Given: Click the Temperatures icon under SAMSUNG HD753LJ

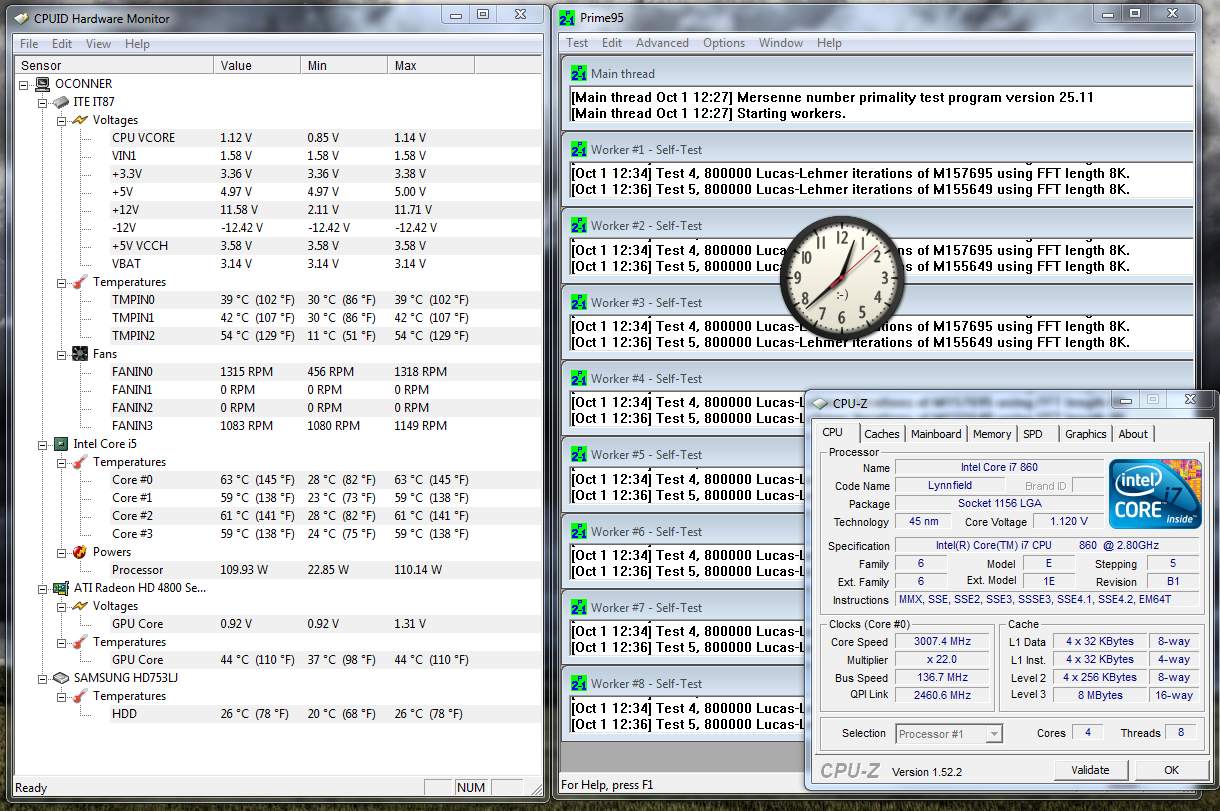Looking at the screenshot, I should (x=80, y=696).
